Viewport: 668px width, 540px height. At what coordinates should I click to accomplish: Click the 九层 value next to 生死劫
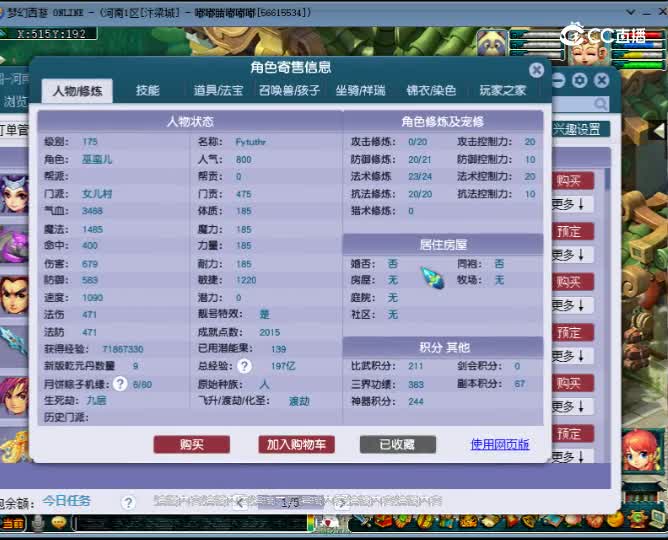(96, 400)
